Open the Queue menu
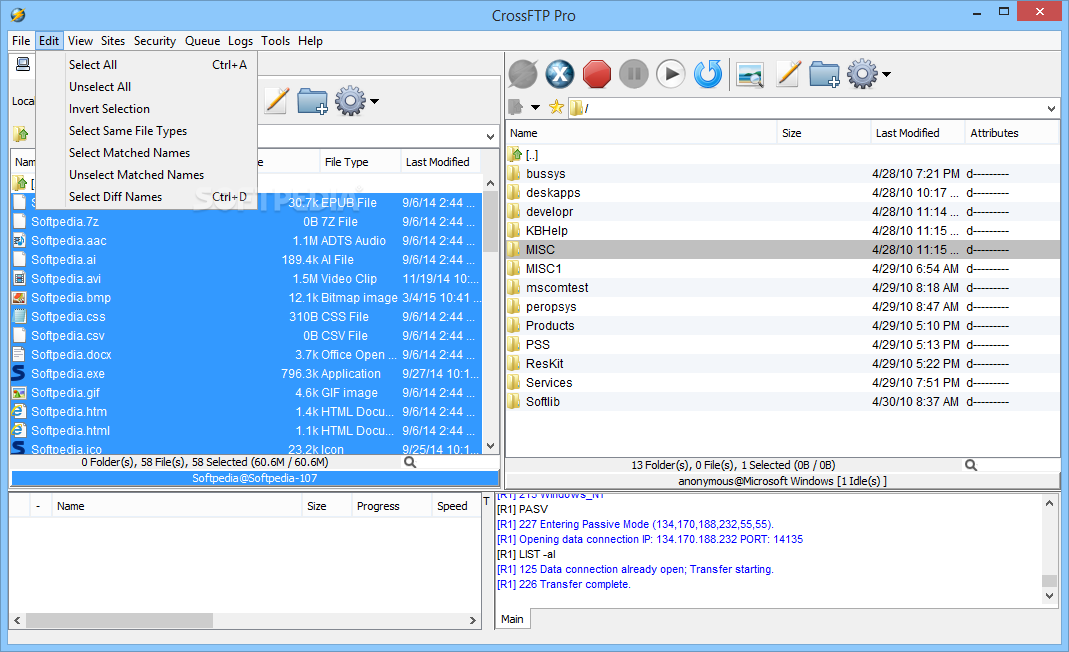 click(202, 41)
